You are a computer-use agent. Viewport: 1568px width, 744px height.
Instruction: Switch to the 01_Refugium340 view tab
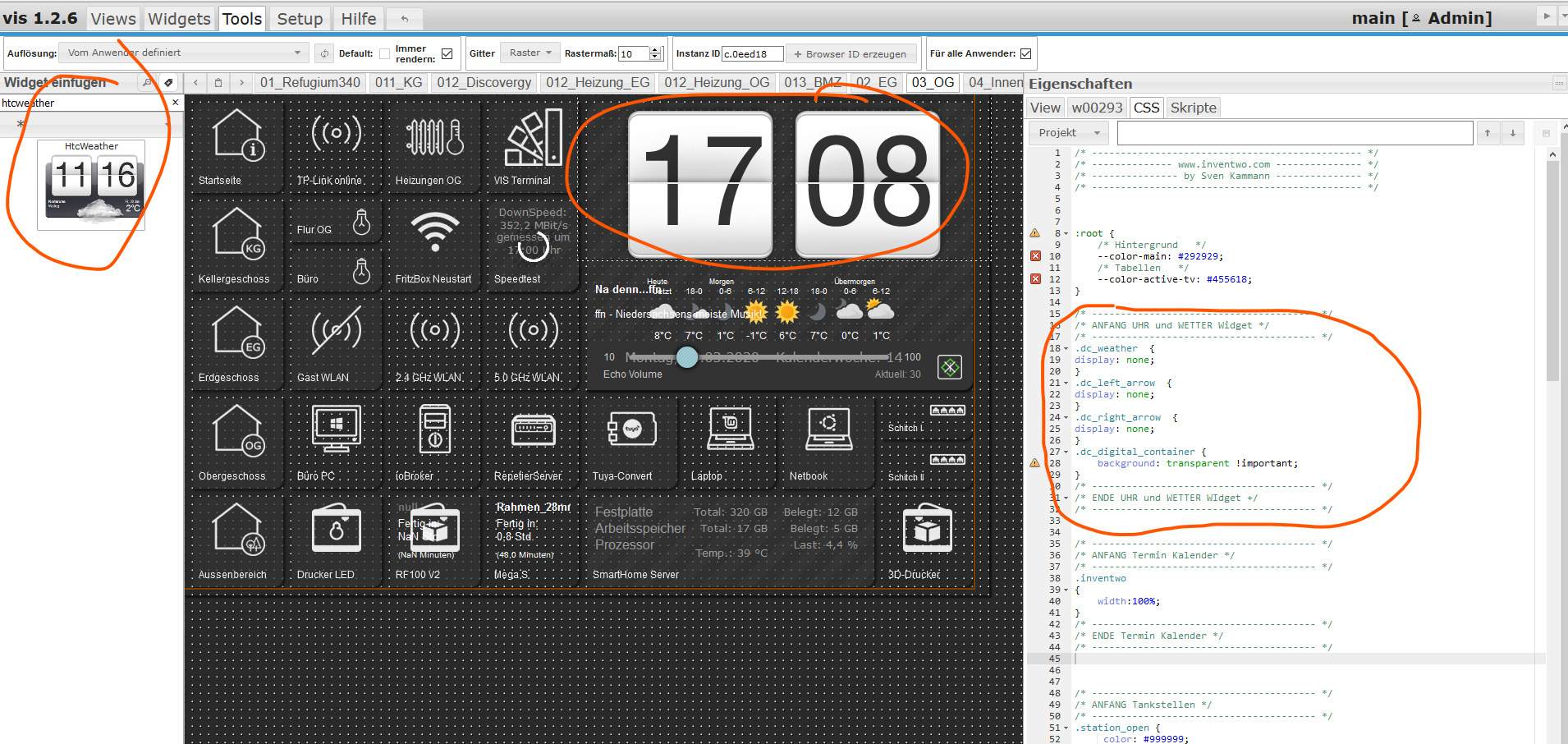coord(310,82)
